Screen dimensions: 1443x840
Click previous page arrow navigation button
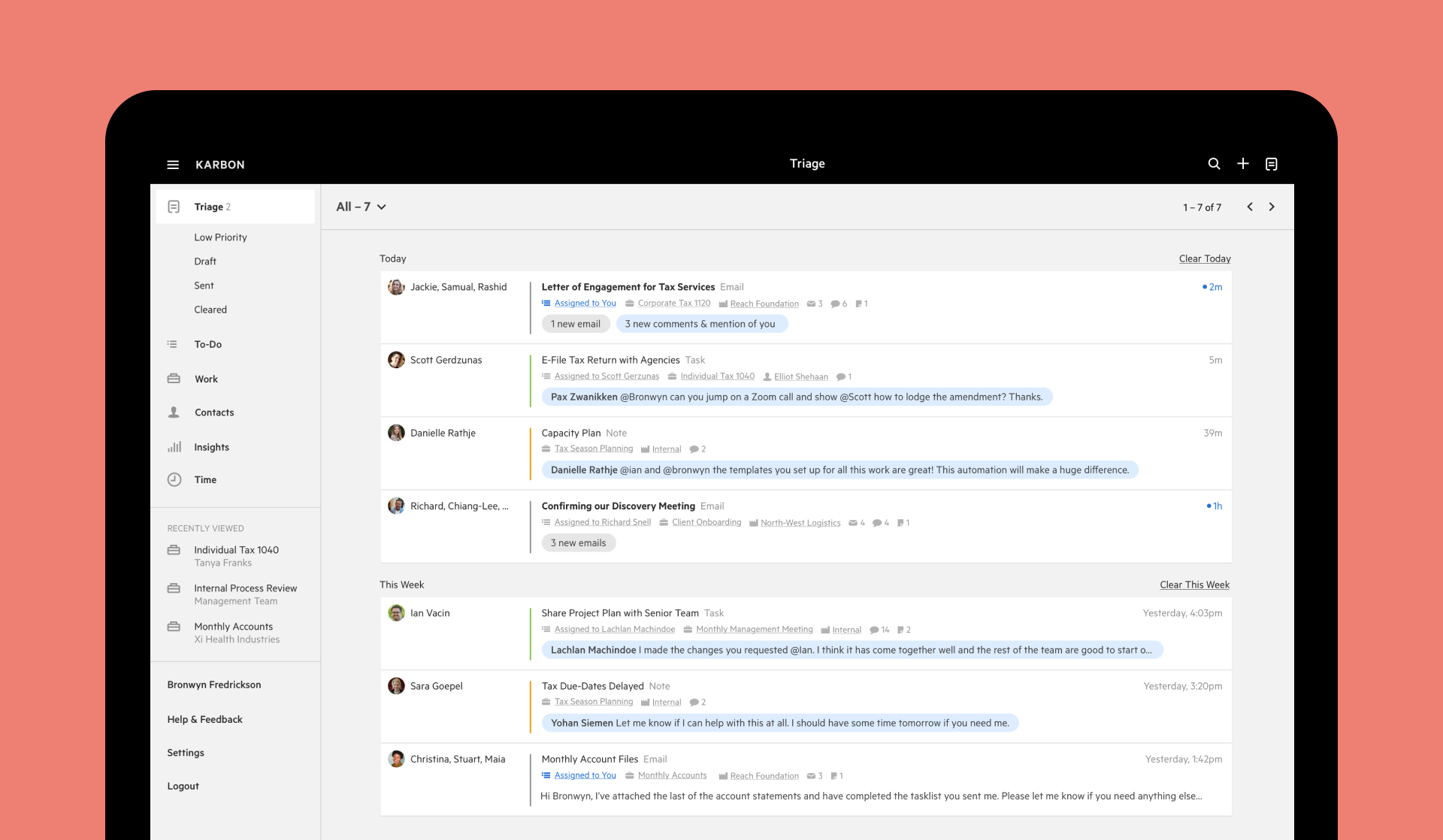tap(1250, 207)
